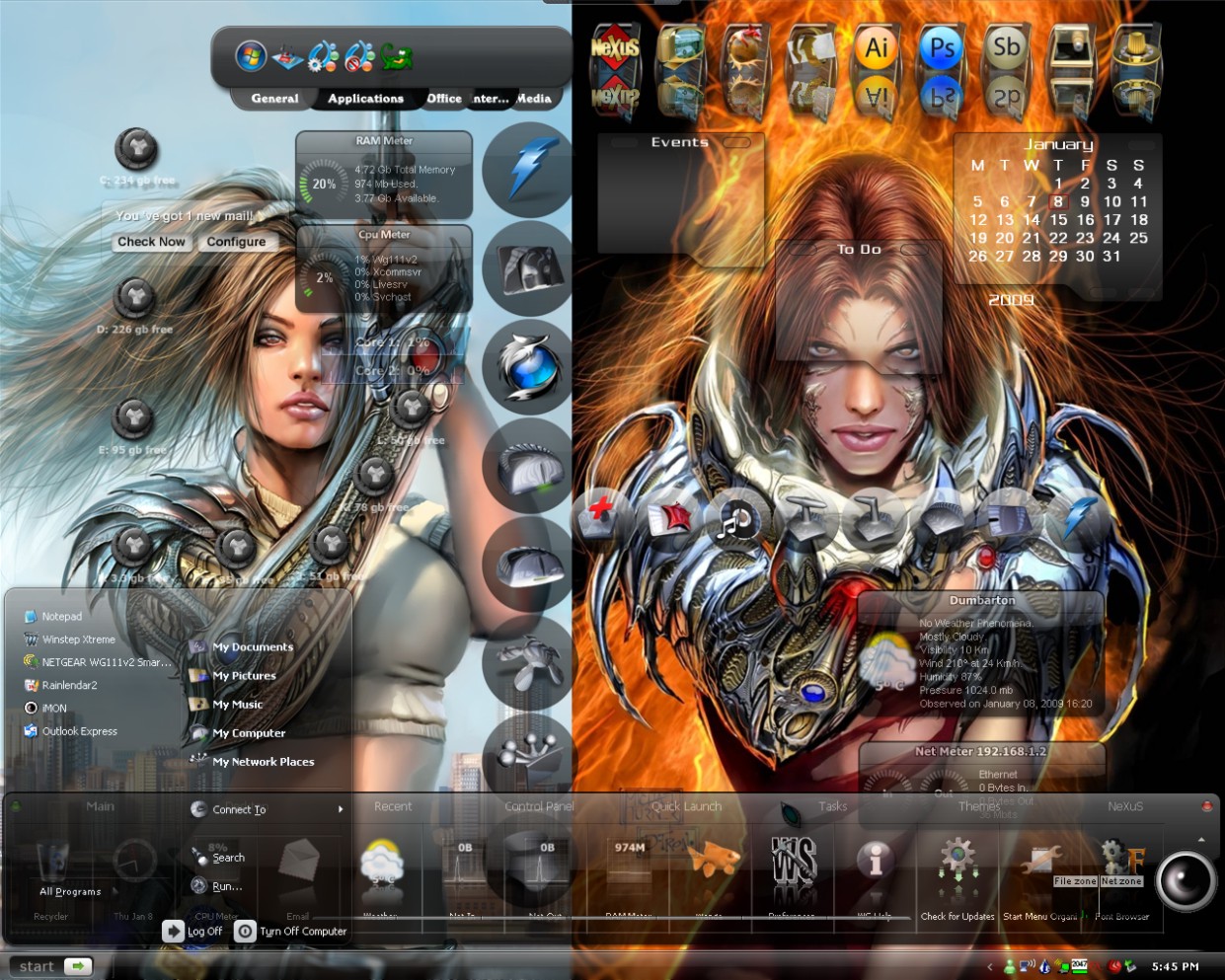
Task: Open the WS Help info icon
Action: point(875,860)
